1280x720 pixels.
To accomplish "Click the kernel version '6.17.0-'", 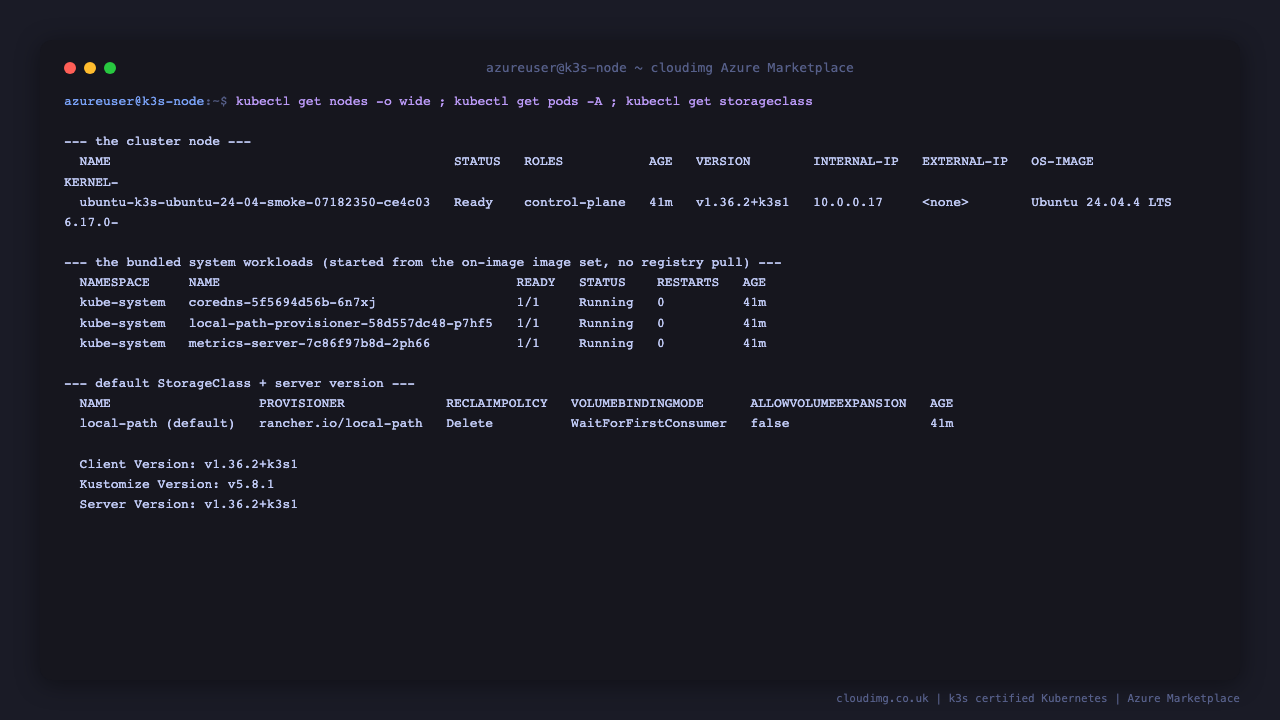I will coord(91,222).
